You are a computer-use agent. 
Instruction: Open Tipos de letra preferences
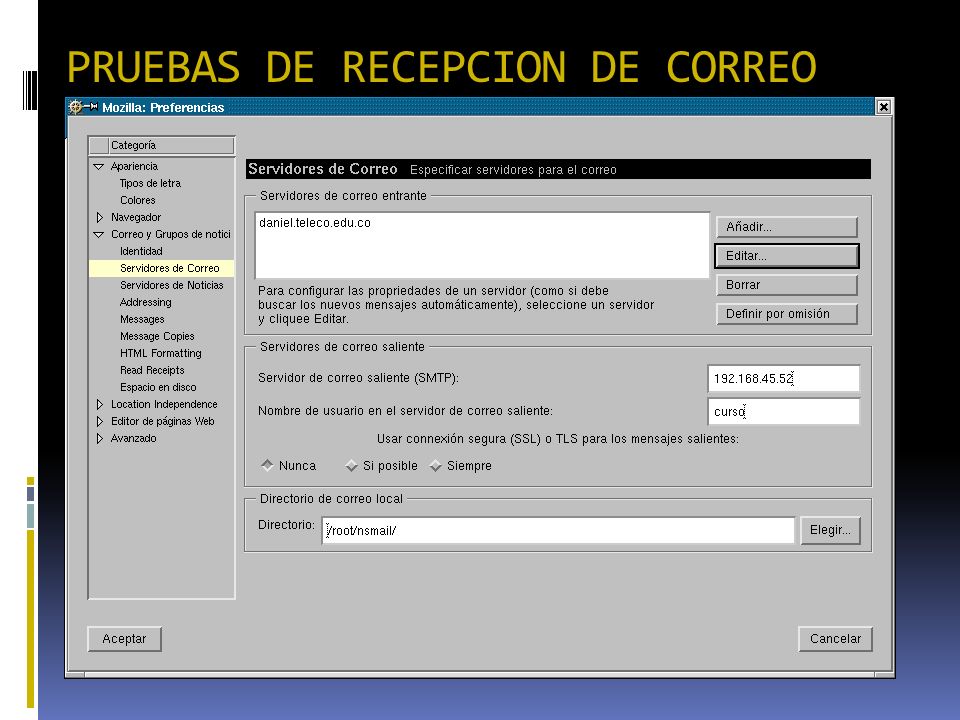(x=150, y=183)
